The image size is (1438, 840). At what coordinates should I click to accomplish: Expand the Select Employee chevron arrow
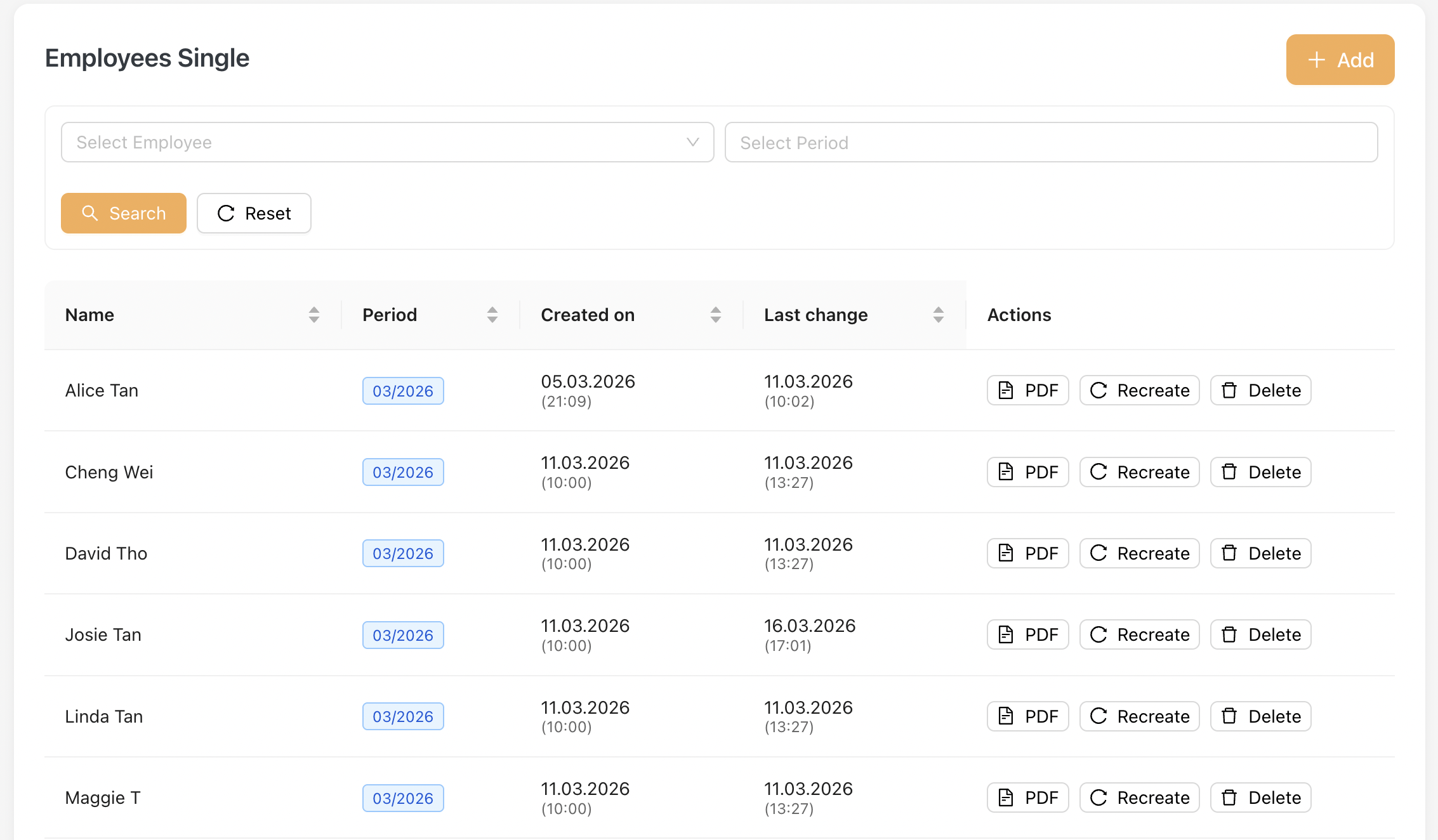[x=692, y=142]
